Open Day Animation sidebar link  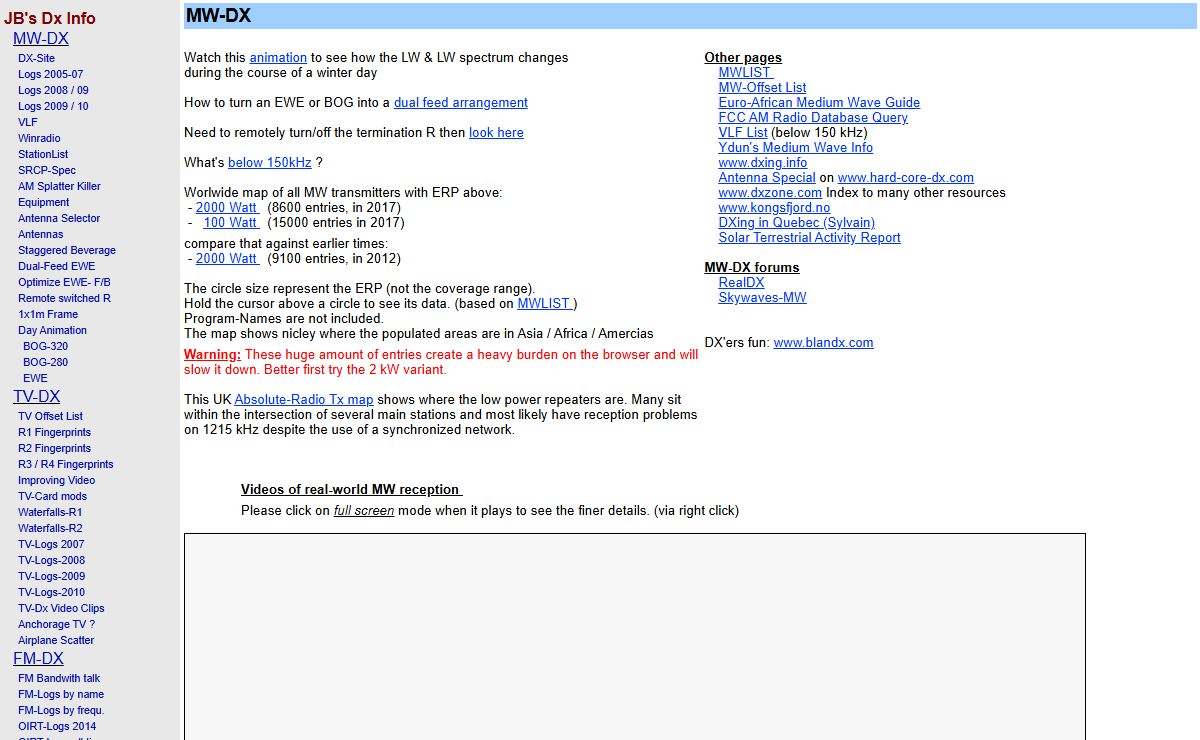pos(52,330)
